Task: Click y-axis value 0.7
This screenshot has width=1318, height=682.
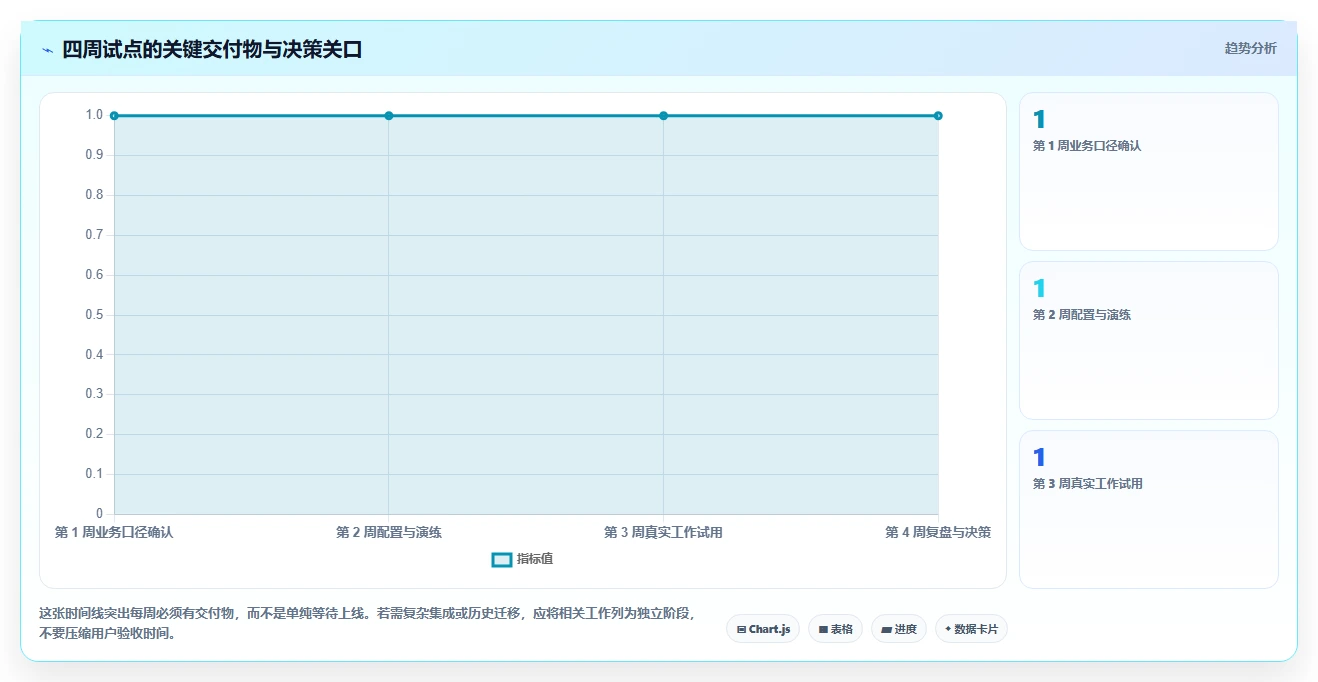Action: (94, 235)
